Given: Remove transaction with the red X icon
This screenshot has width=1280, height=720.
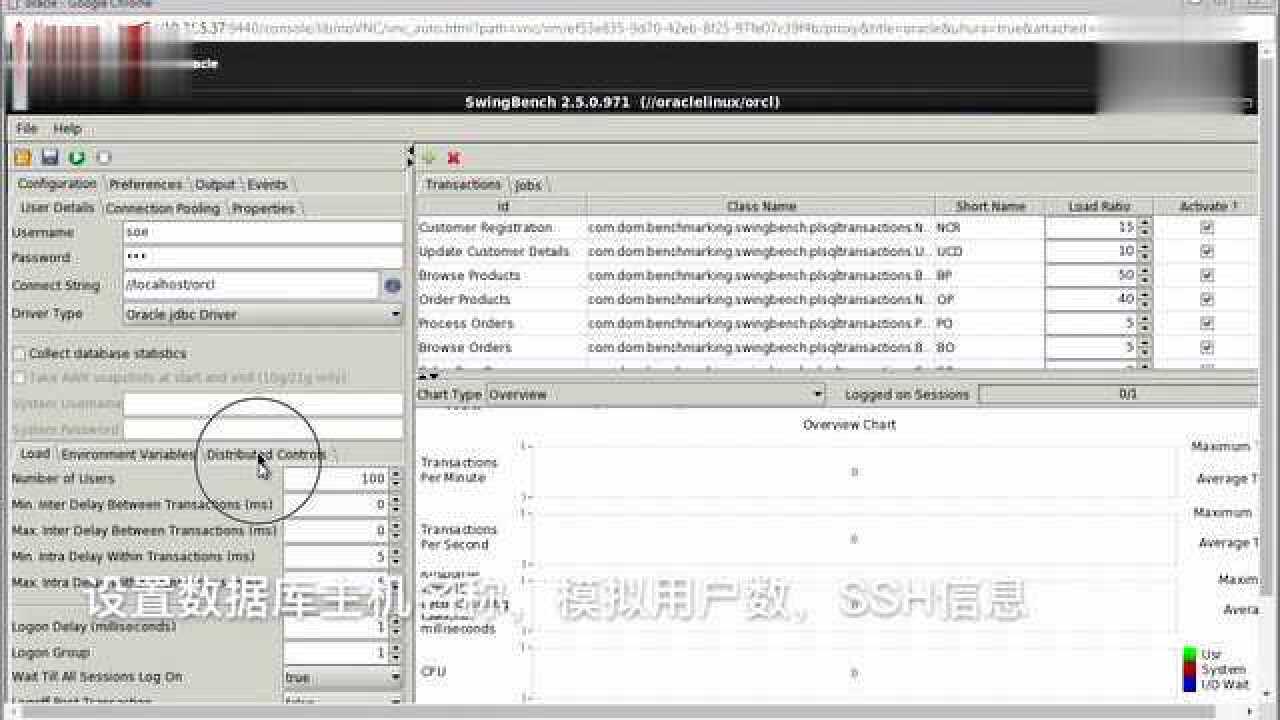Looking at the screenshot, I should click(x=454, y=158).
